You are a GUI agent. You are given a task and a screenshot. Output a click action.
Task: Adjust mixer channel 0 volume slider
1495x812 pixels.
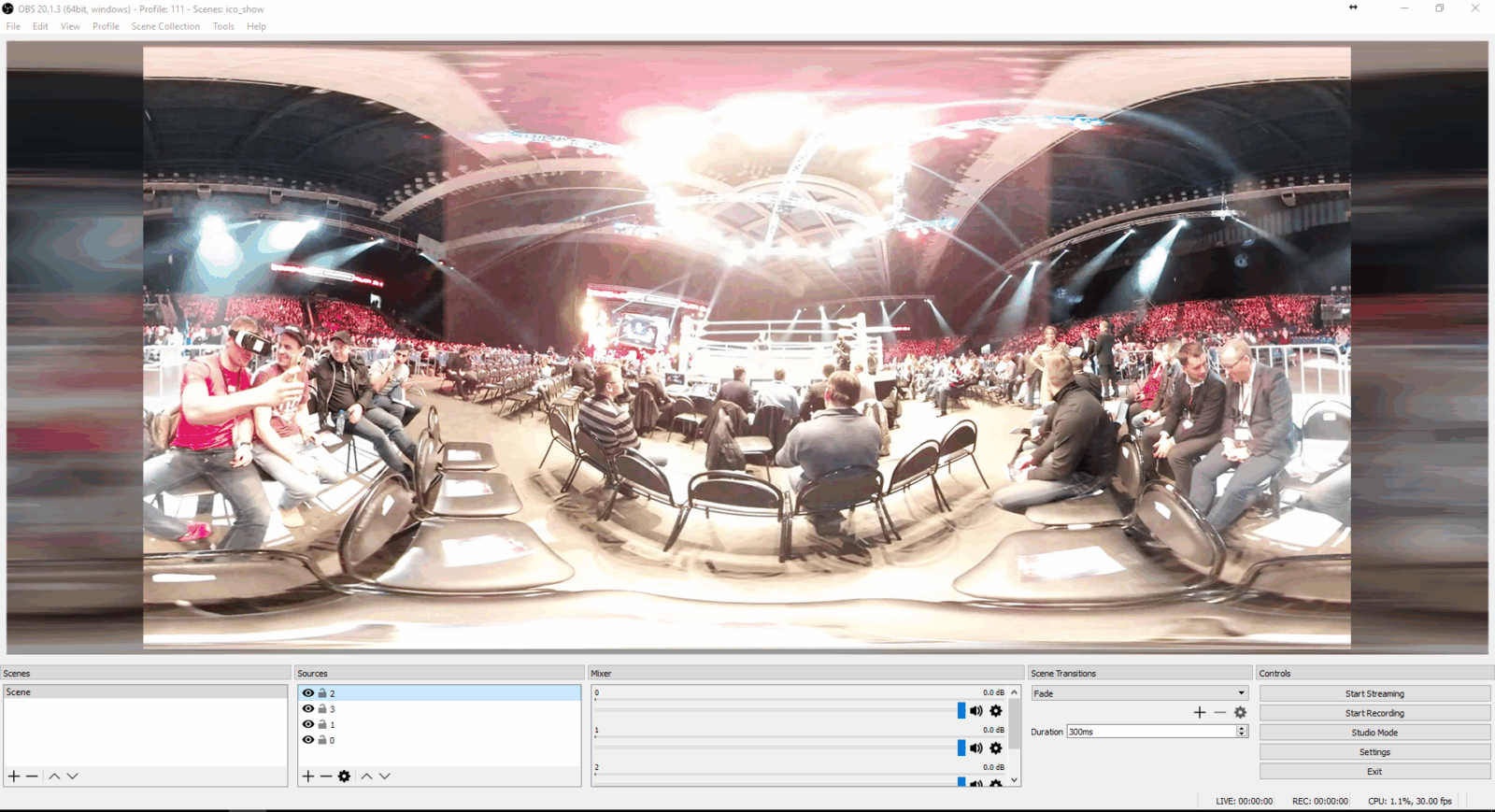coord(961,711)
